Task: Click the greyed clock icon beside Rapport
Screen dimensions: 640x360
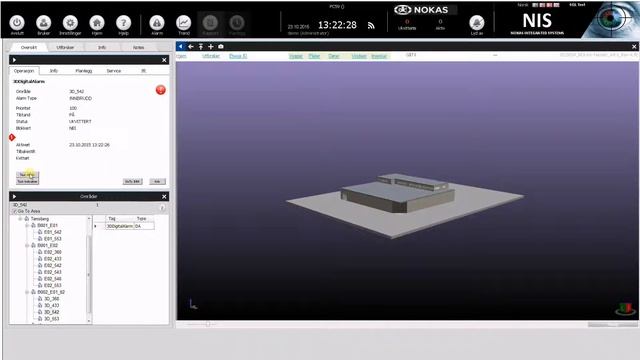Action: (237, 23)
